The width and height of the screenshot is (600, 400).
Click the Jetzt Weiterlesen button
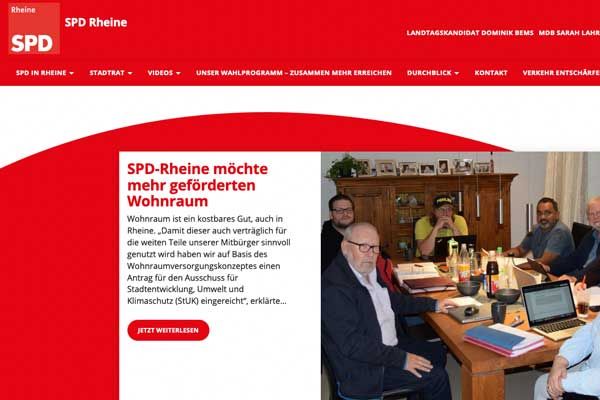point(168,330)
